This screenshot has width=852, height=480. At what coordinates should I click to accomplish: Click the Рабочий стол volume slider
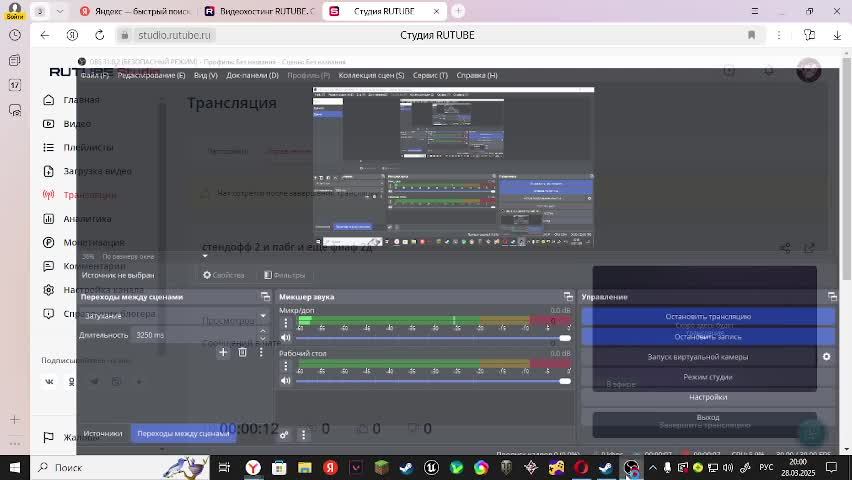coord(433,381)
